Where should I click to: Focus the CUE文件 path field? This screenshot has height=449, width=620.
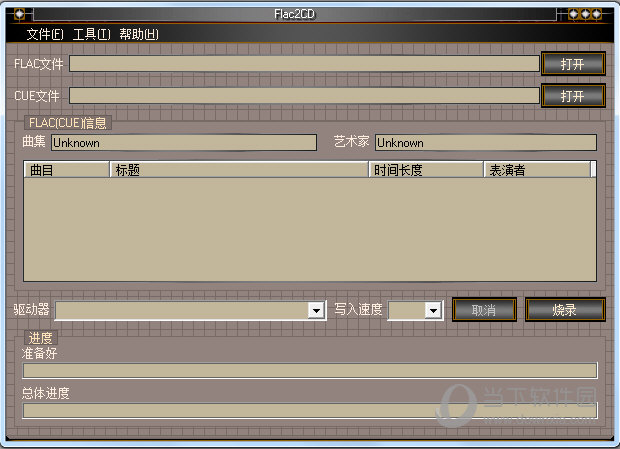304,96
